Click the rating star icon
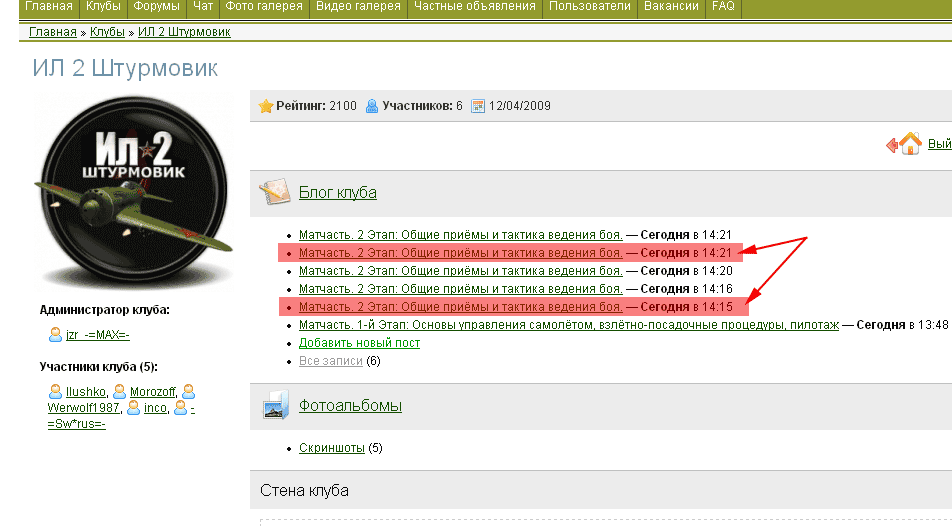The image size is (952, 526). point(265,106)
